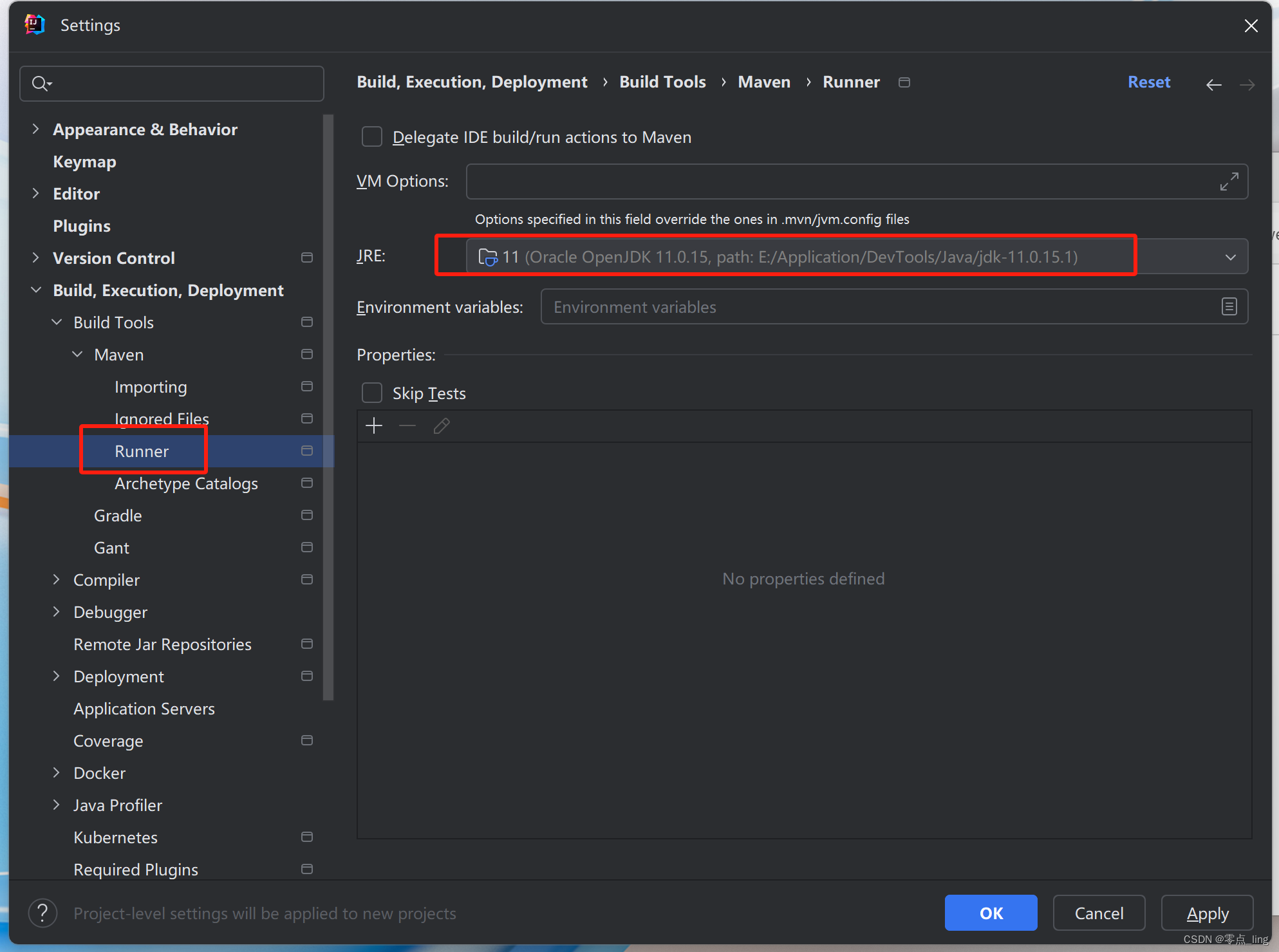
Task: Enable Delegate IDE build/run actions to Maven
Action: point(372,137)
